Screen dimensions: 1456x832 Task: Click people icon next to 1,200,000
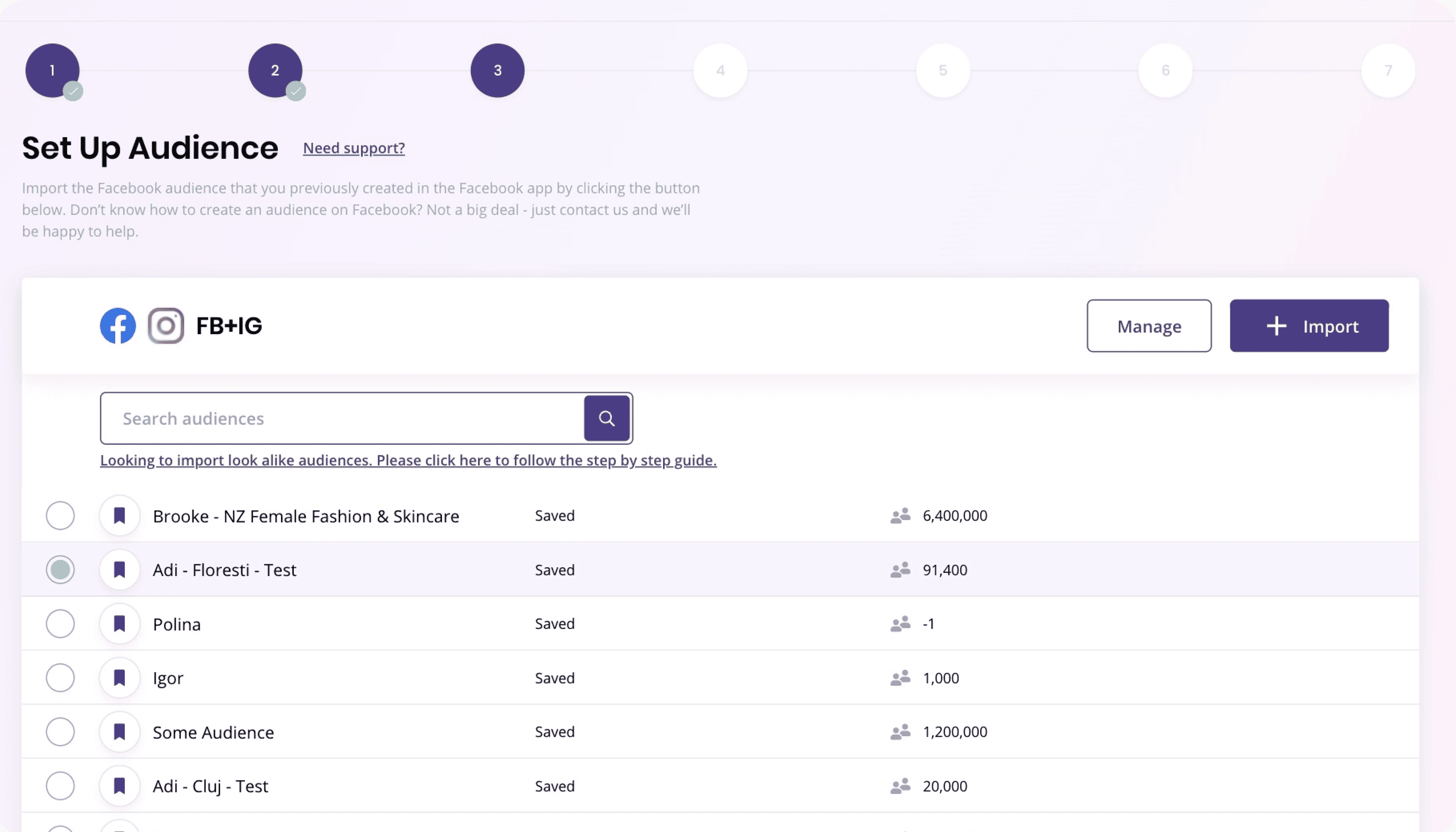pos(900,732)
